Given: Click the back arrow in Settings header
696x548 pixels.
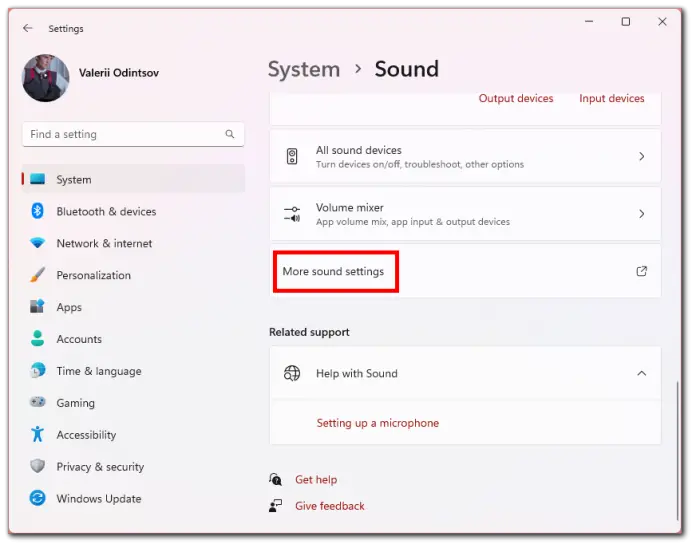Looking at the screenshot, I should (28, 28).
